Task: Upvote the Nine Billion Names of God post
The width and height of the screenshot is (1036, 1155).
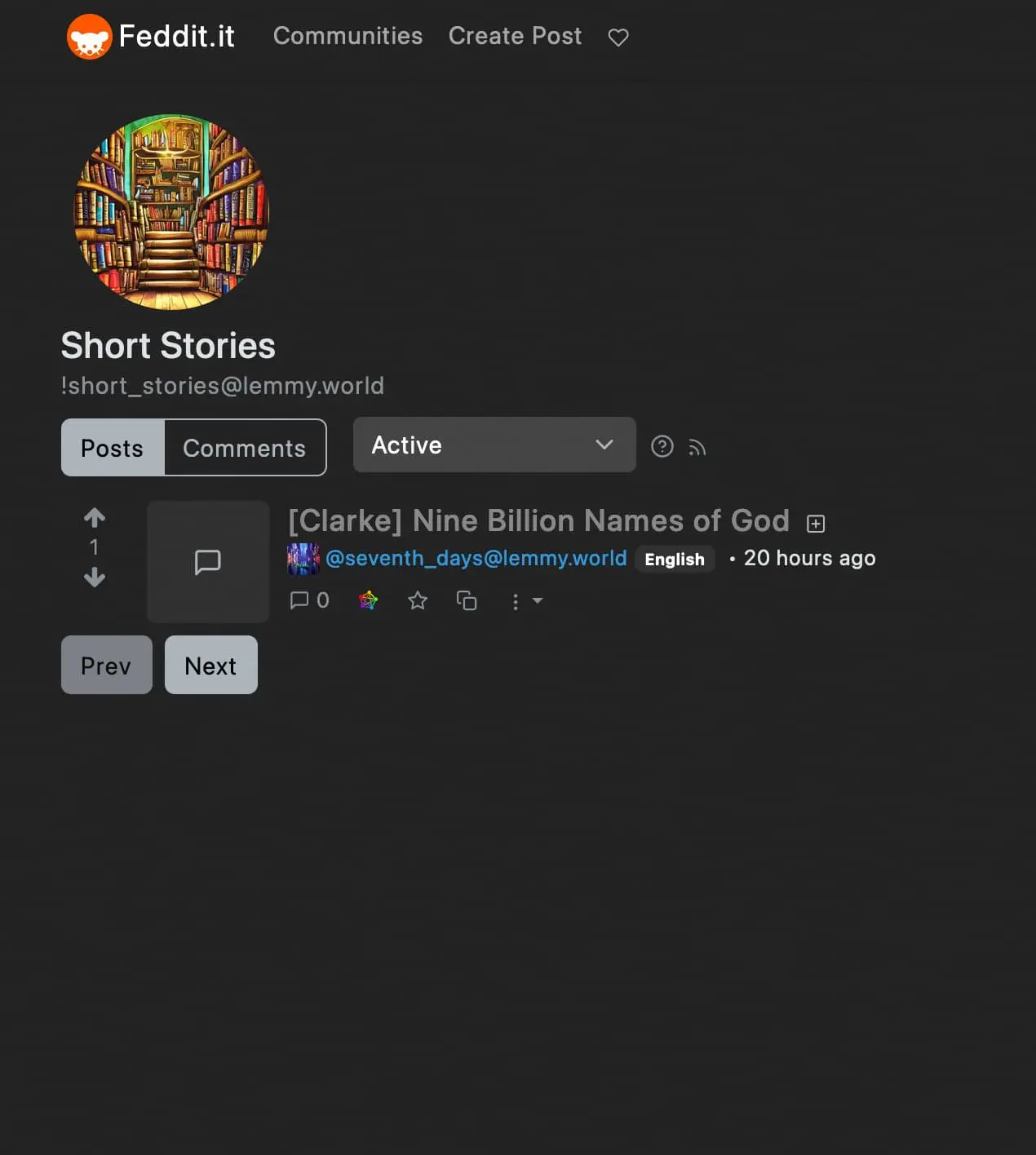Action: click(x=95, y=518)
